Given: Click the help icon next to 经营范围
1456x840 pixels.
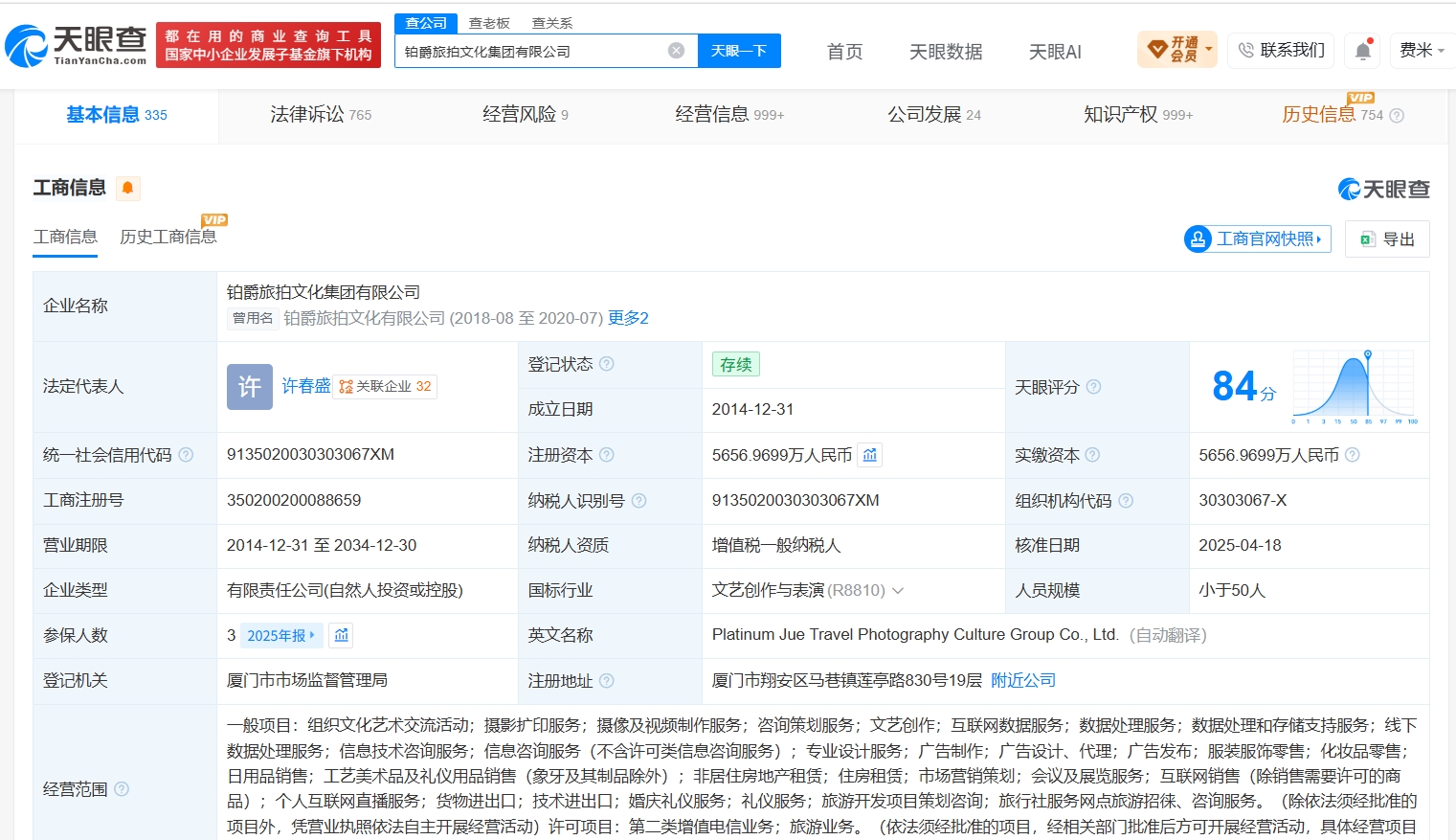Looking at the screenshot, I should pyautogui.click(x=122, y=789).
